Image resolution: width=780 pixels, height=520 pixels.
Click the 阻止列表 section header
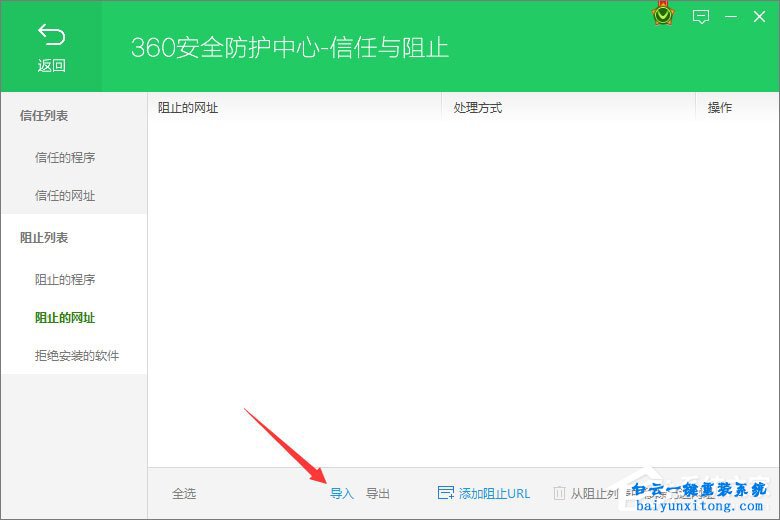44,238
